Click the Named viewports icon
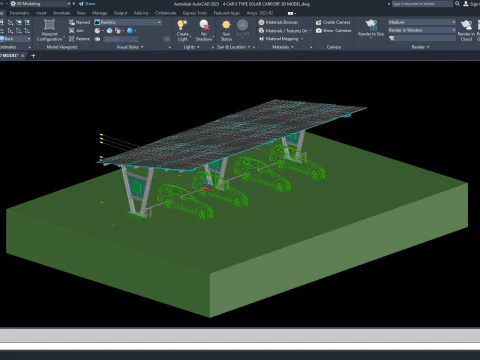480x360 pixels. pos(72,22)
